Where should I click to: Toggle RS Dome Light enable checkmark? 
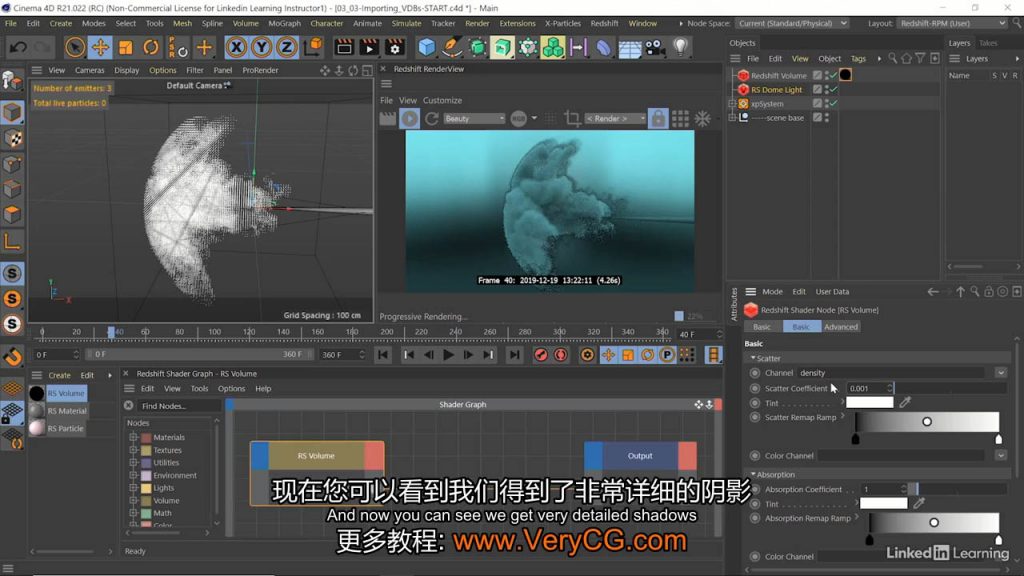833,89
